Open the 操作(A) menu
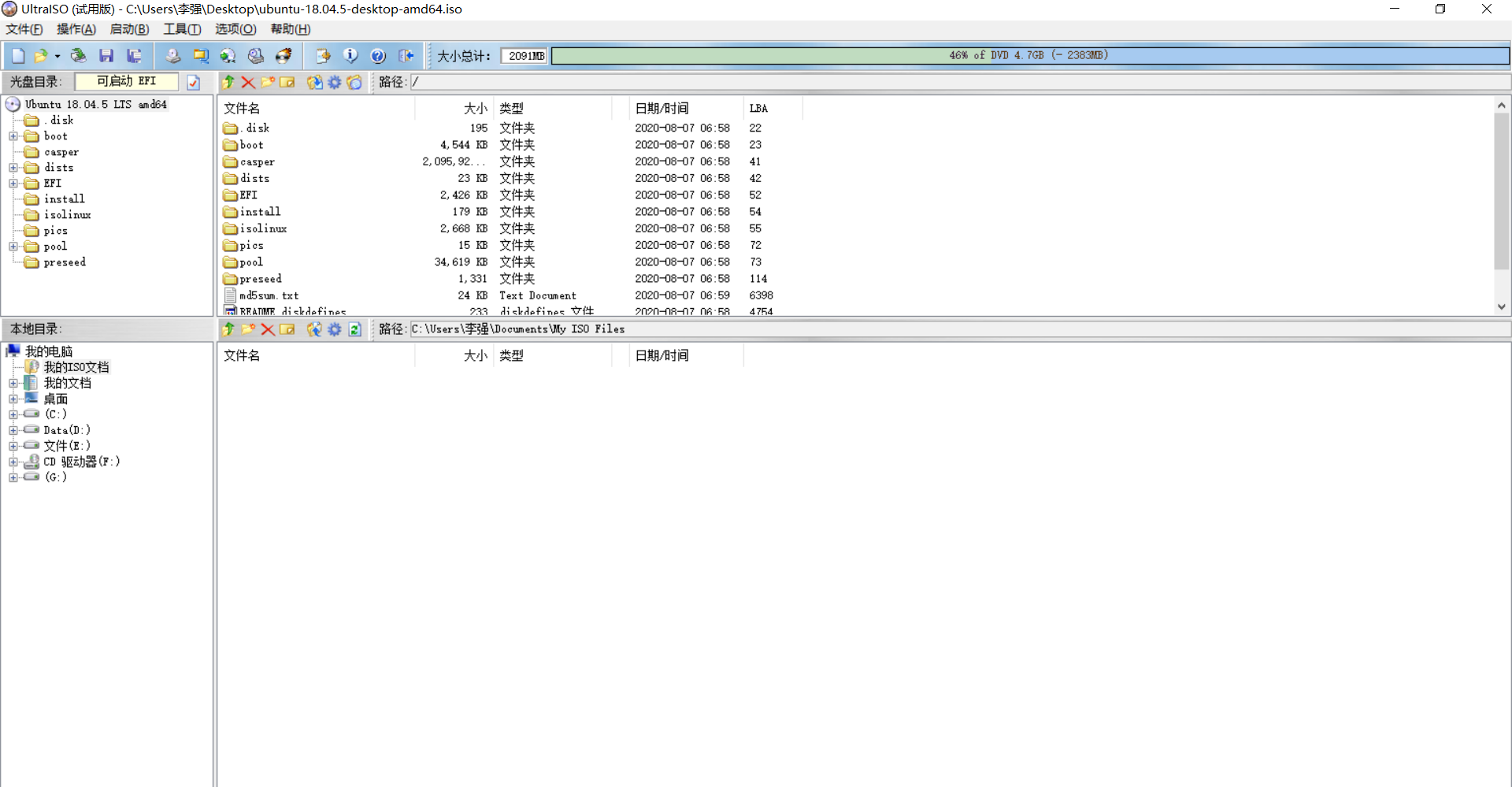1512x787 pixels. tap(76, 29)
